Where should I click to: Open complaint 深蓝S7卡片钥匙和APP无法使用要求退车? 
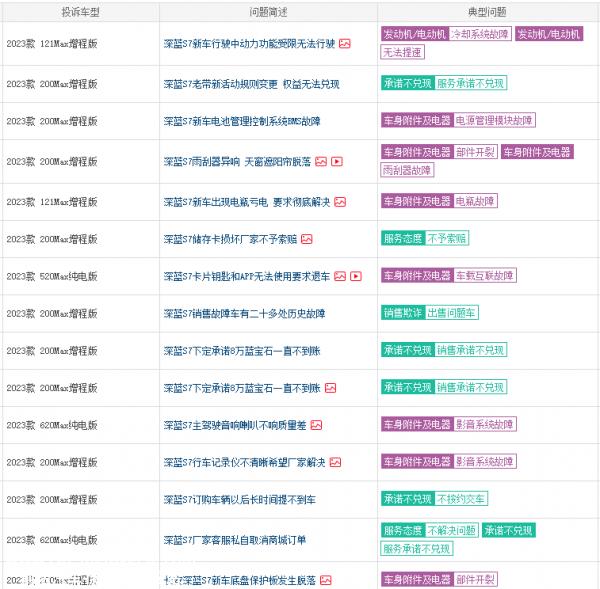247,276
